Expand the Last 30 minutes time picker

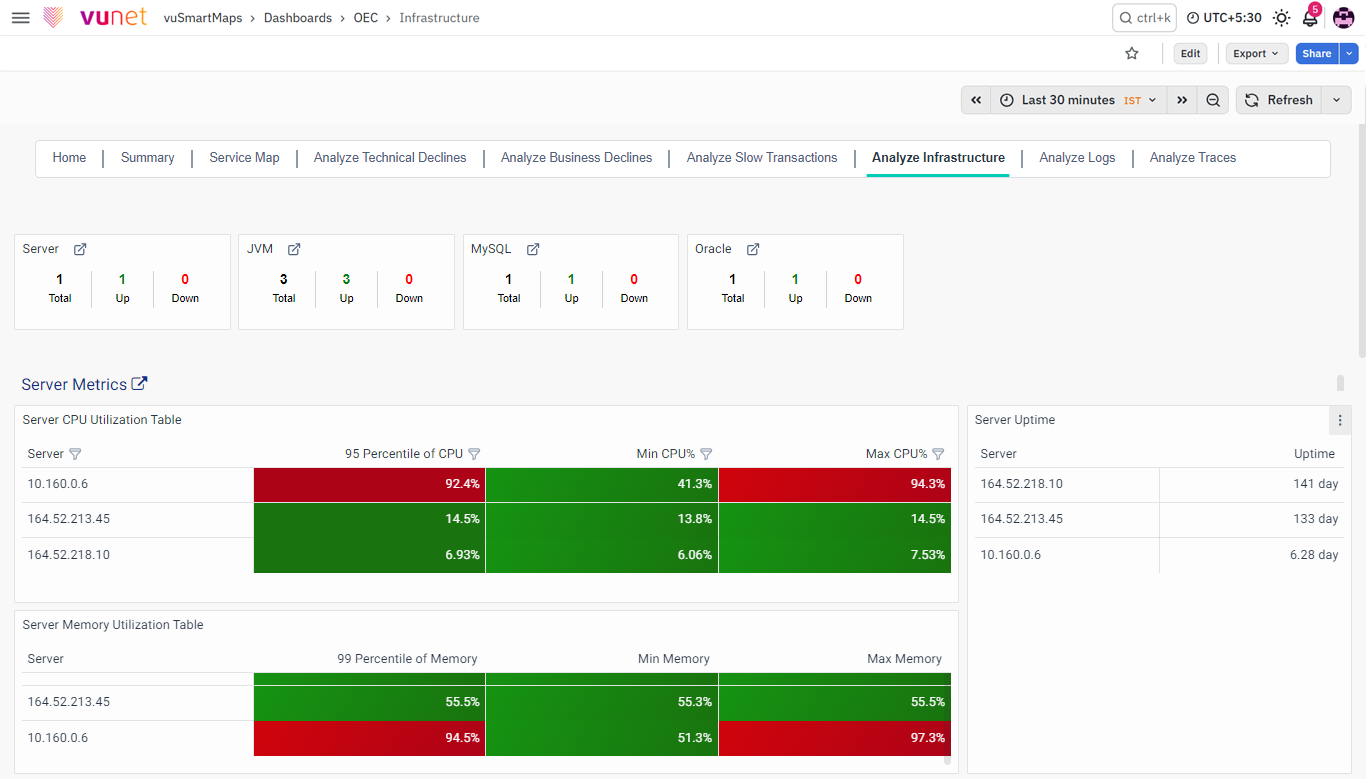(1078, 100)
